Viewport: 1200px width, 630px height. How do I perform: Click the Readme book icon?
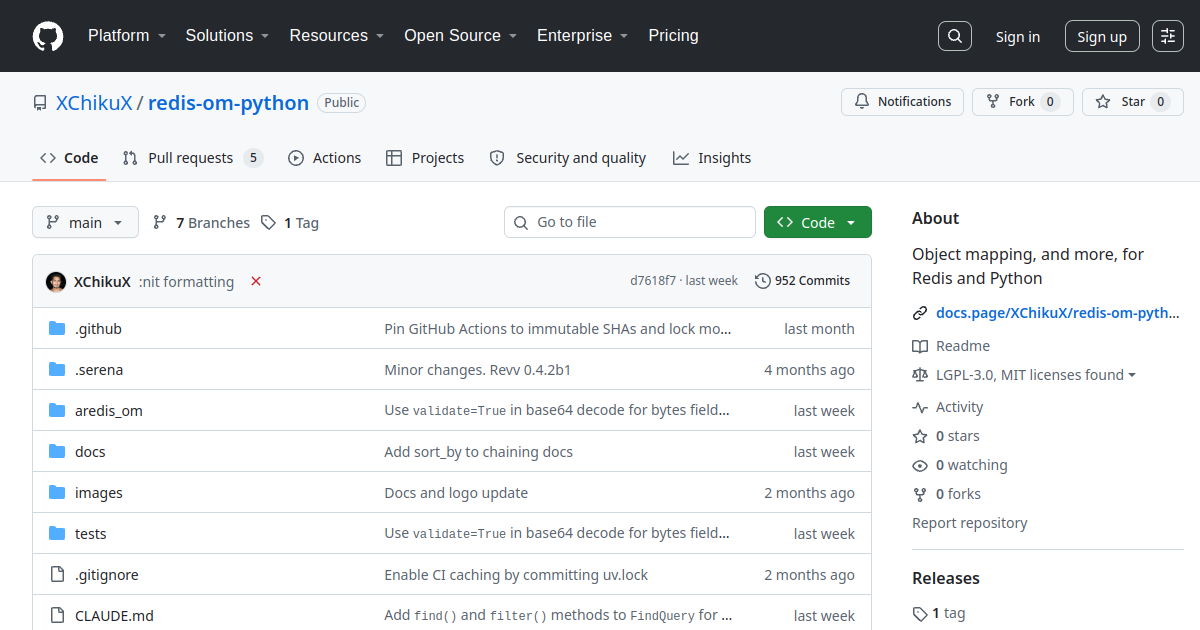920,346
